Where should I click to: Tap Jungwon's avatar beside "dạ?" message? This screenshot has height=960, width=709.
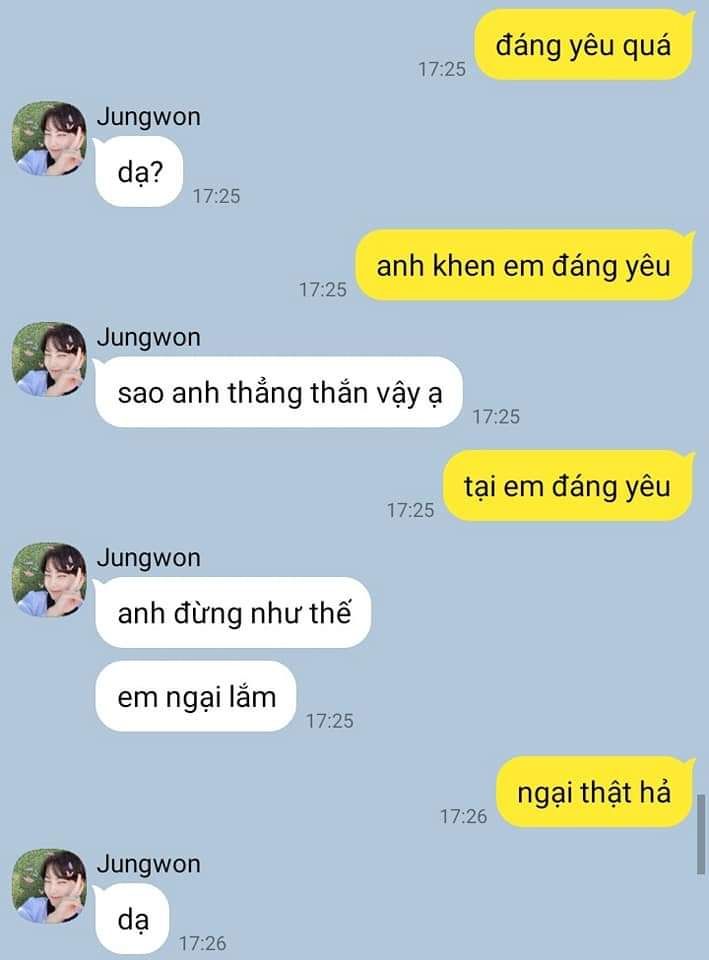click(x=49, y=138)
